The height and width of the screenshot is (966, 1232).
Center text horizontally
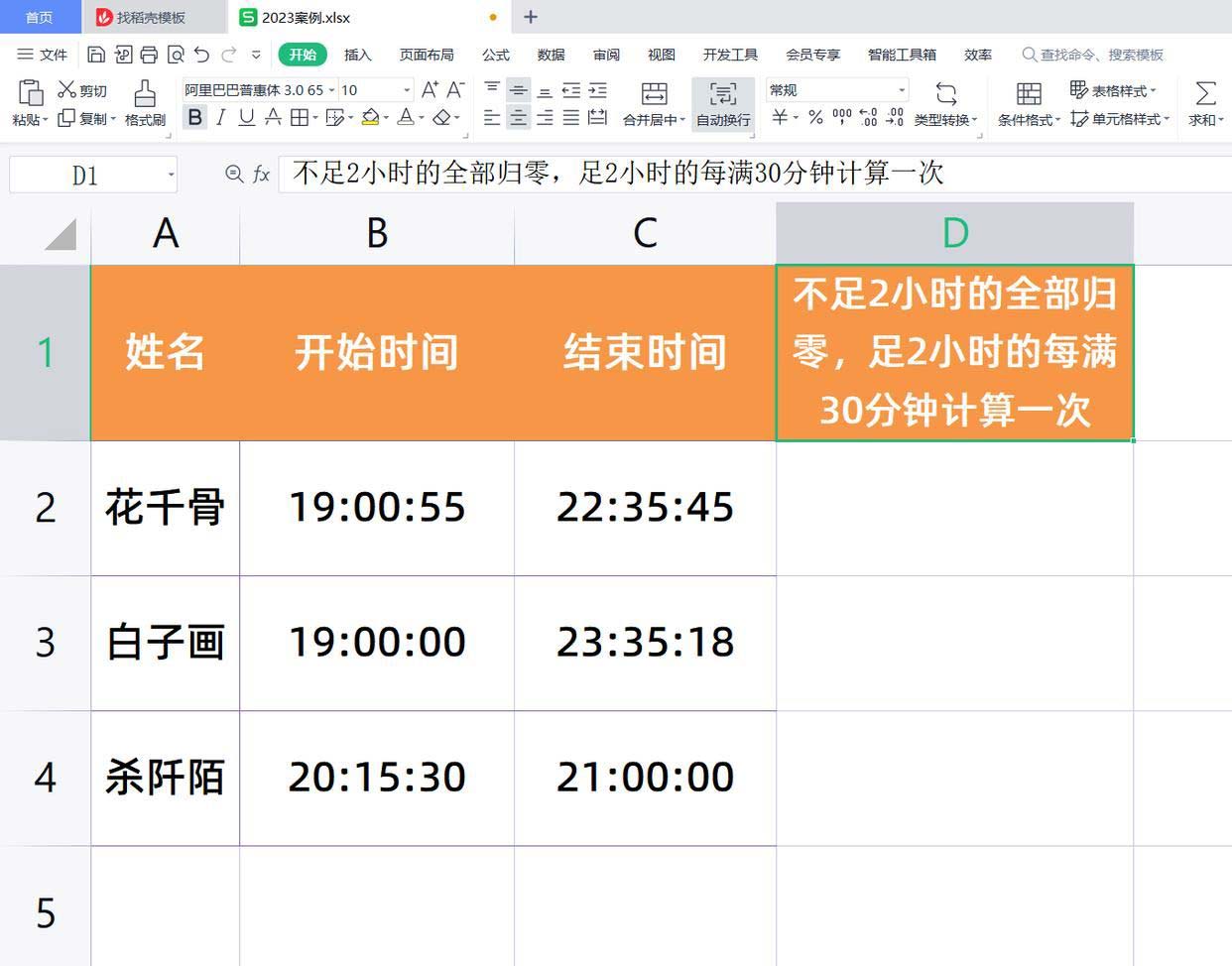(x=518, y=118)
